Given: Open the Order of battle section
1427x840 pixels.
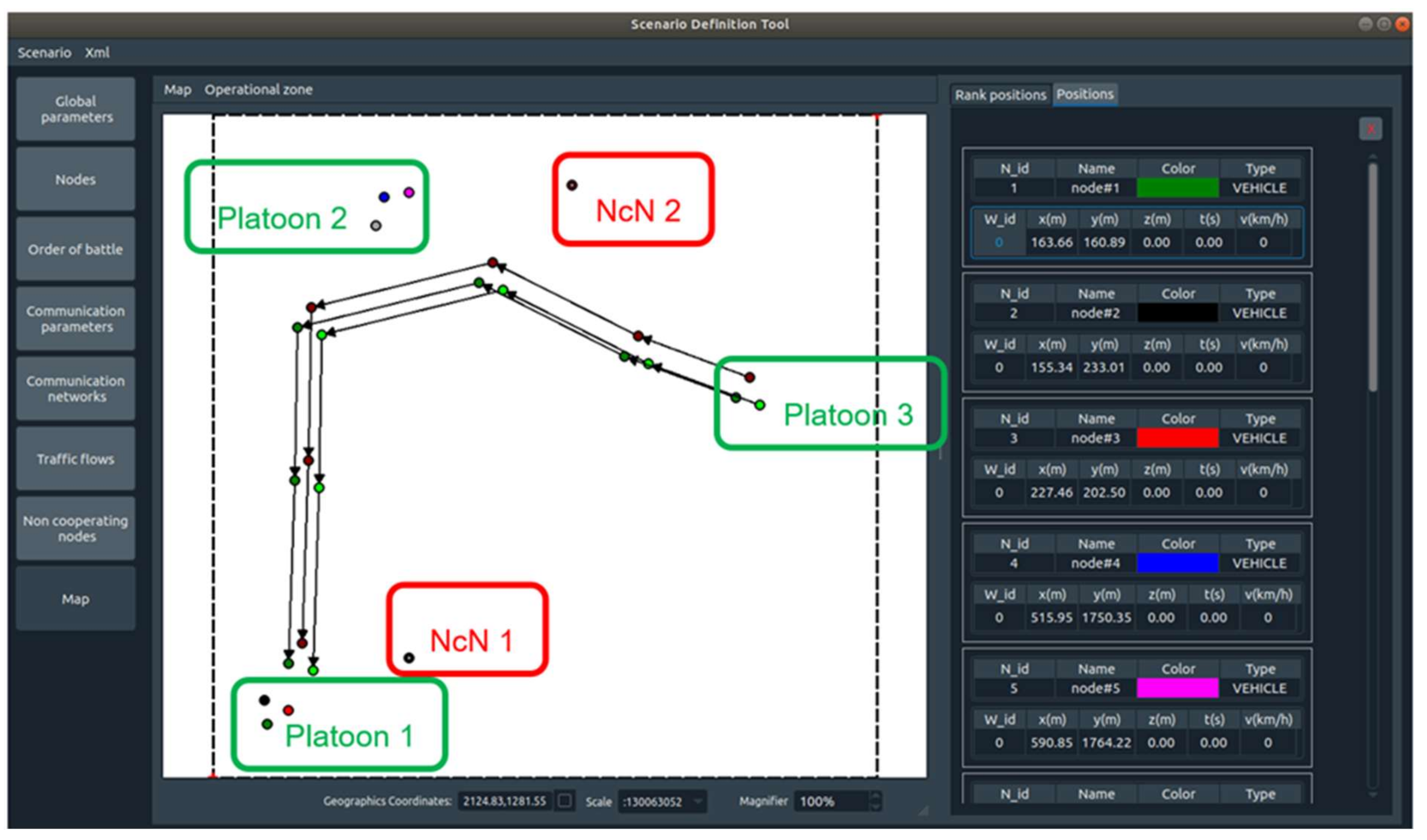Looking at the screenshot, I should [x=75, y=249].
